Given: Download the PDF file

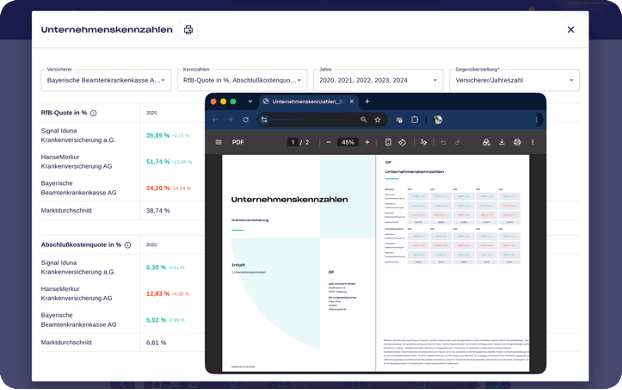Looking at the screenshot, I should 502,142.
